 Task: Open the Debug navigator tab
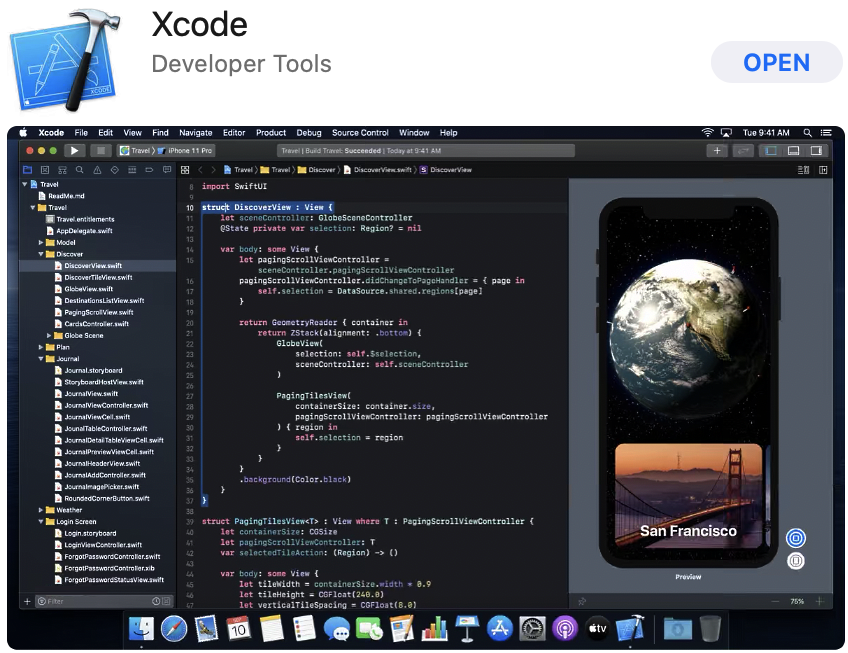pyautogui.click(x=132, y=170)
